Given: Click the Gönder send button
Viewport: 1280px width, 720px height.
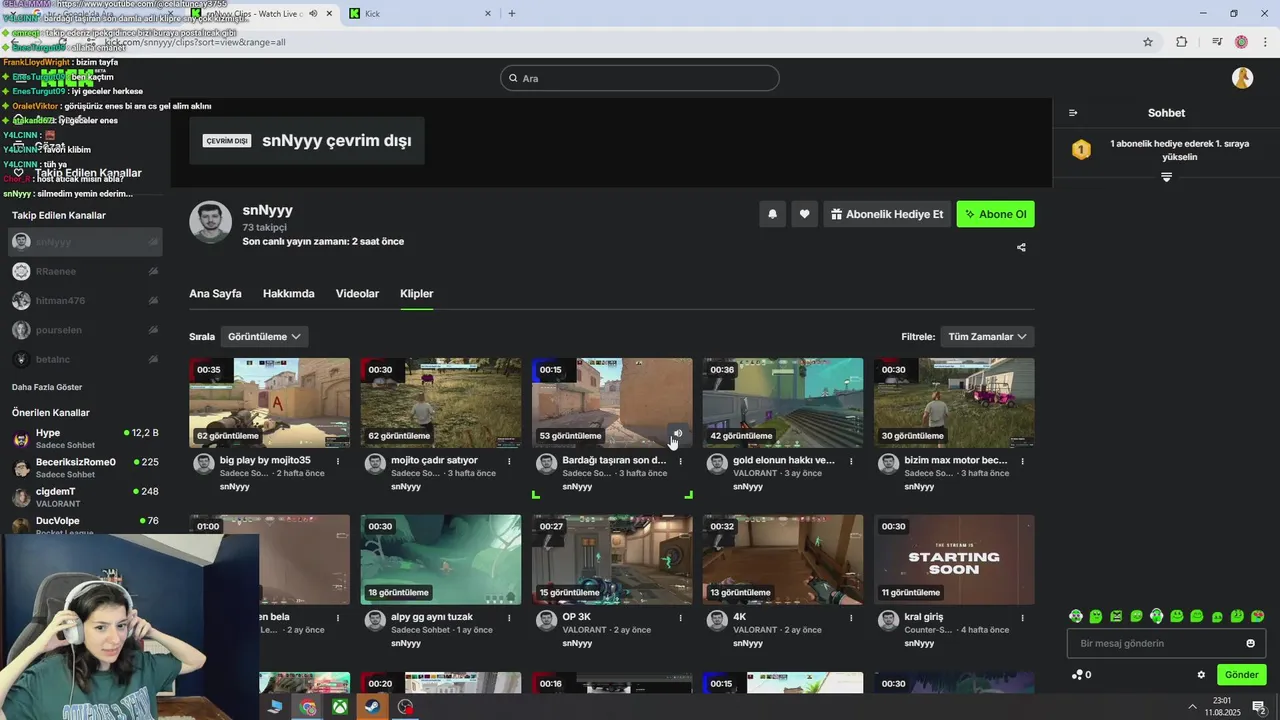Looking at the screenshot, I should click(1241, 675).
